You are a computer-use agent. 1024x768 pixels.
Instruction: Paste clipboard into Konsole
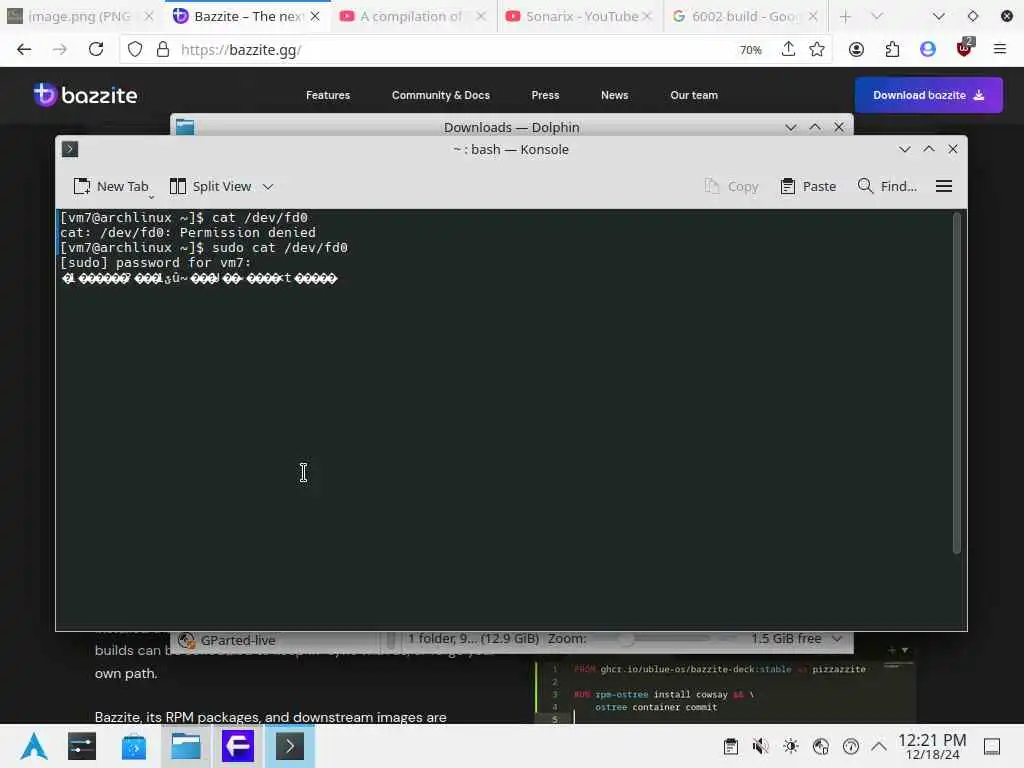tap(808, 187)
